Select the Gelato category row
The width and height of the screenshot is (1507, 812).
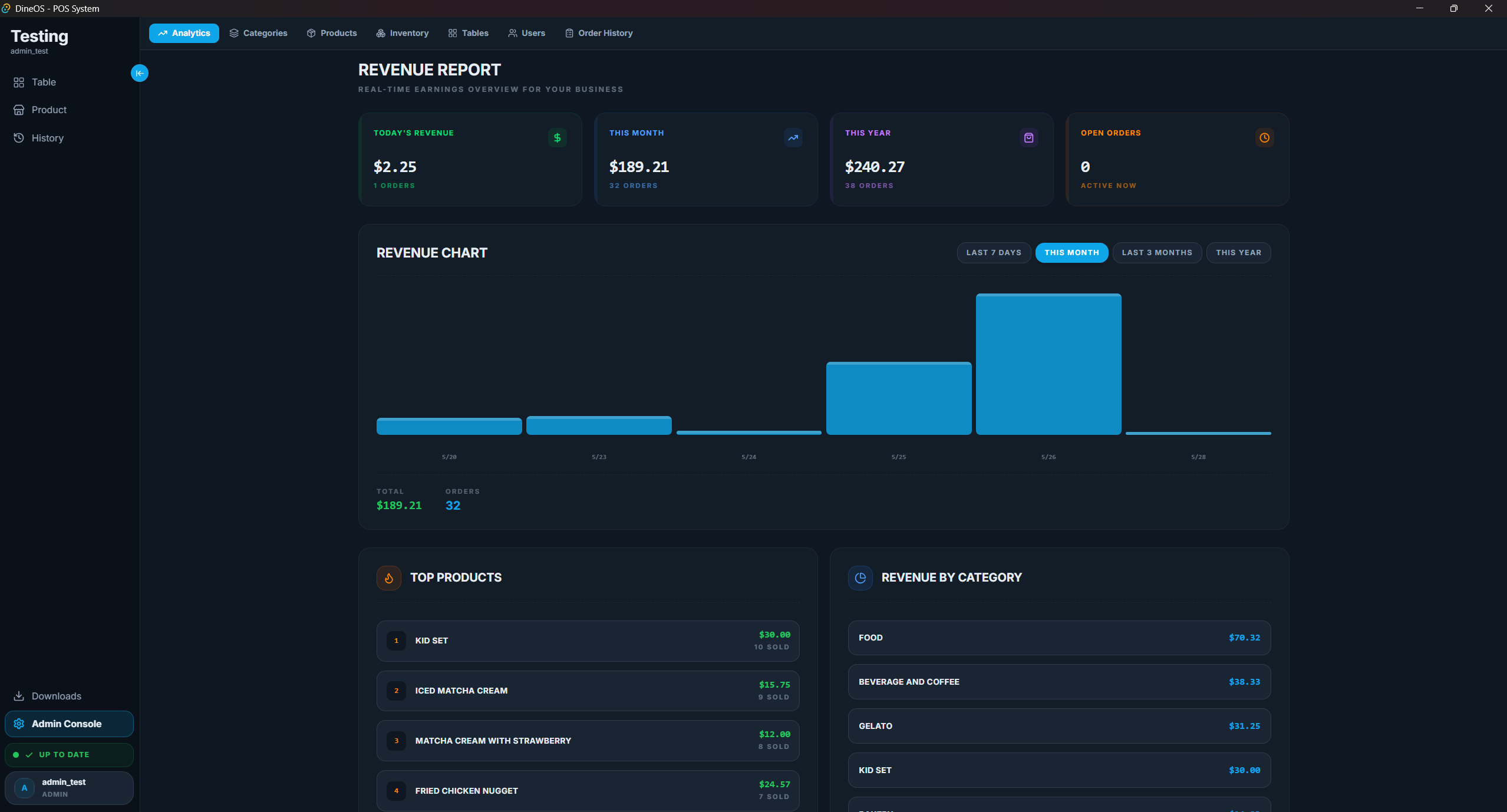(1060, 726)
